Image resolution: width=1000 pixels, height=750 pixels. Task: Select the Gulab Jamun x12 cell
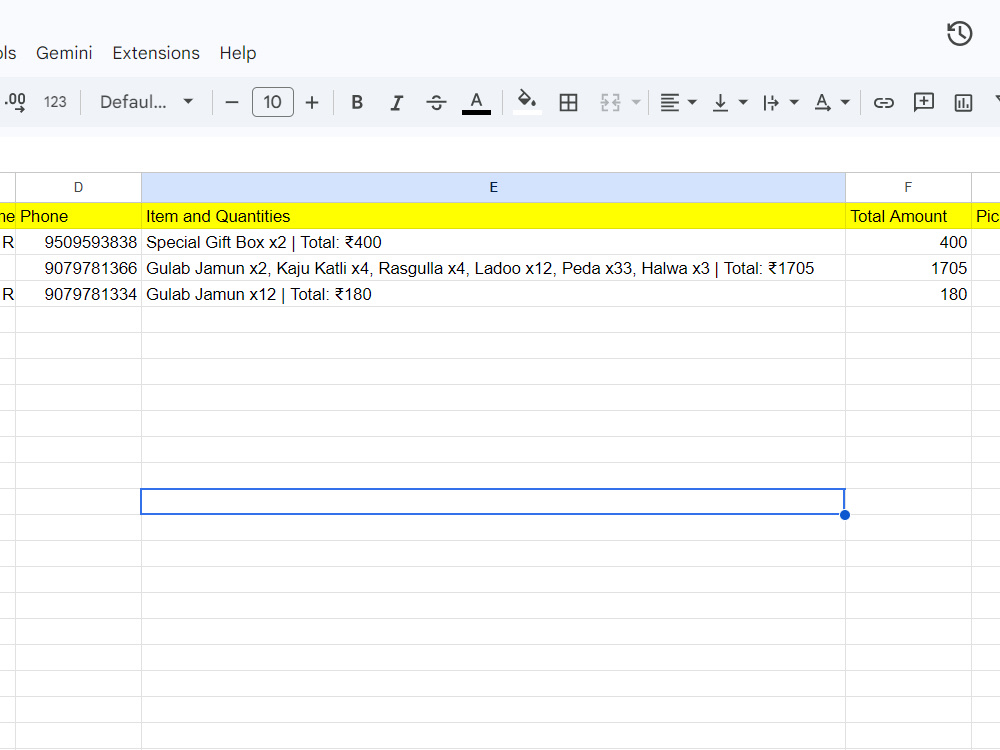pyautogui.click(x=493, y=295)
